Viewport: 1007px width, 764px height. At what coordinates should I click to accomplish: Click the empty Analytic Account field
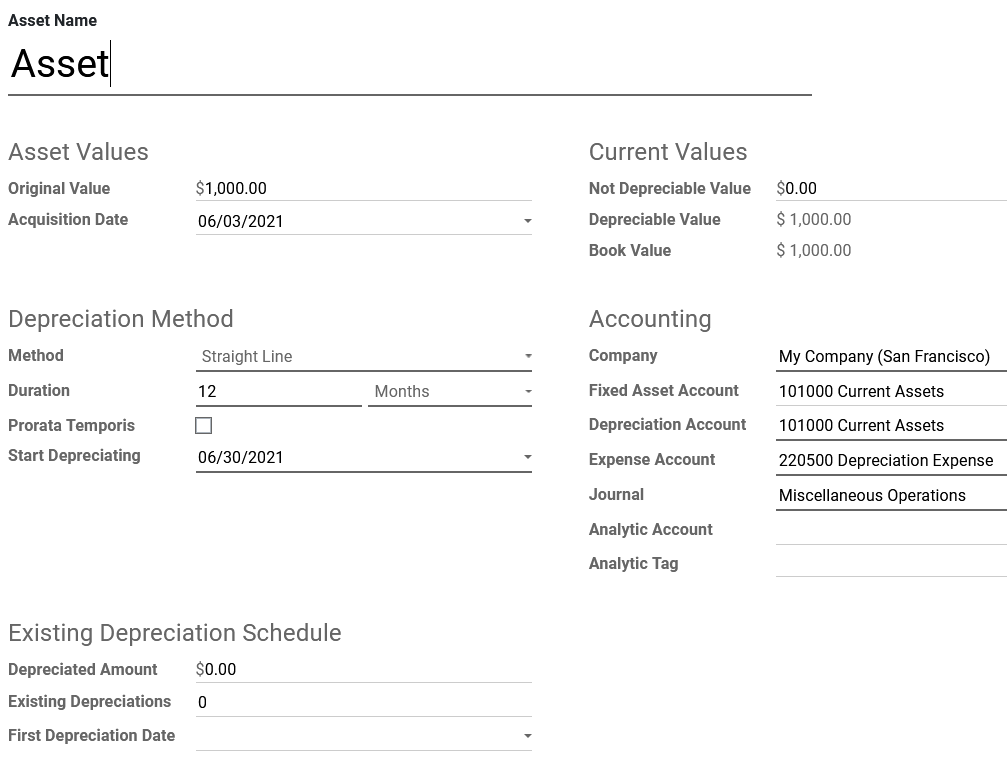(x=891, y=530)
